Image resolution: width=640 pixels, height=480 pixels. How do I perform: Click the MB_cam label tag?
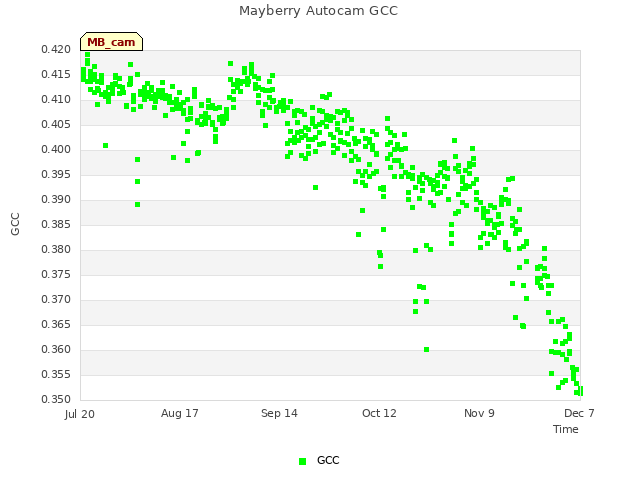point(111,42)
